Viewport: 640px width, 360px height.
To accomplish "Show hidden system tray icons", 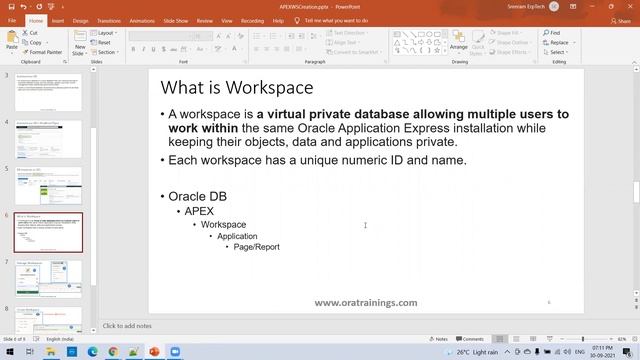I will (x=507, y=352).
